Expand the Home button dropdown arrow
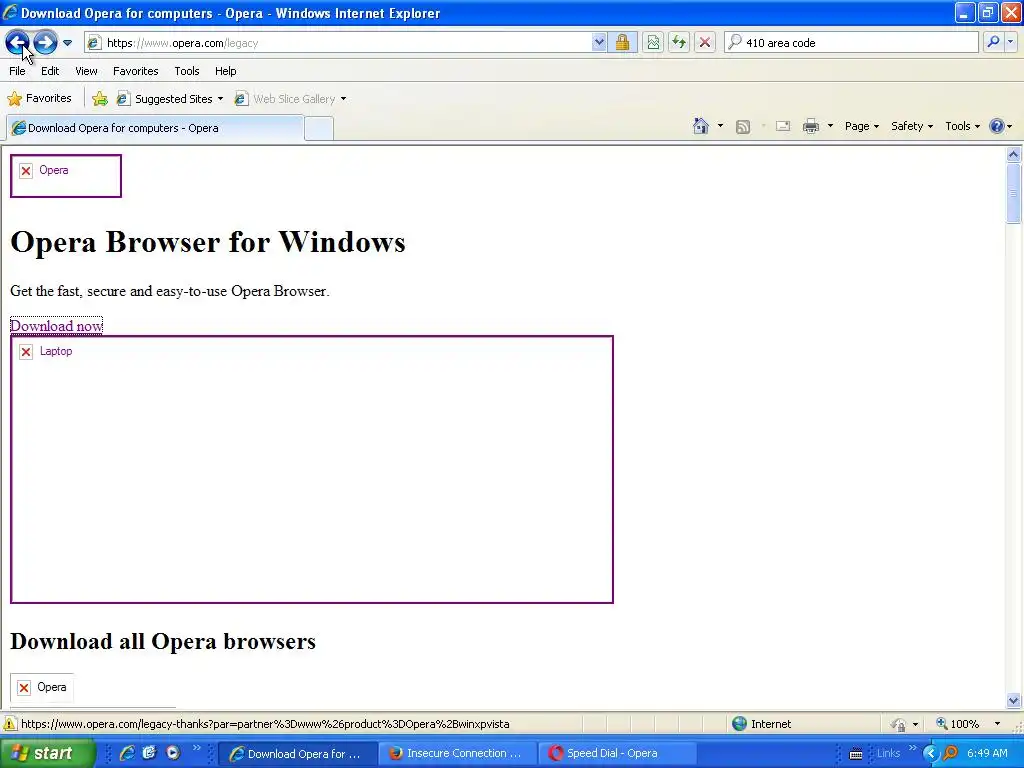The image size is (1024, 768). pos(720,126)
